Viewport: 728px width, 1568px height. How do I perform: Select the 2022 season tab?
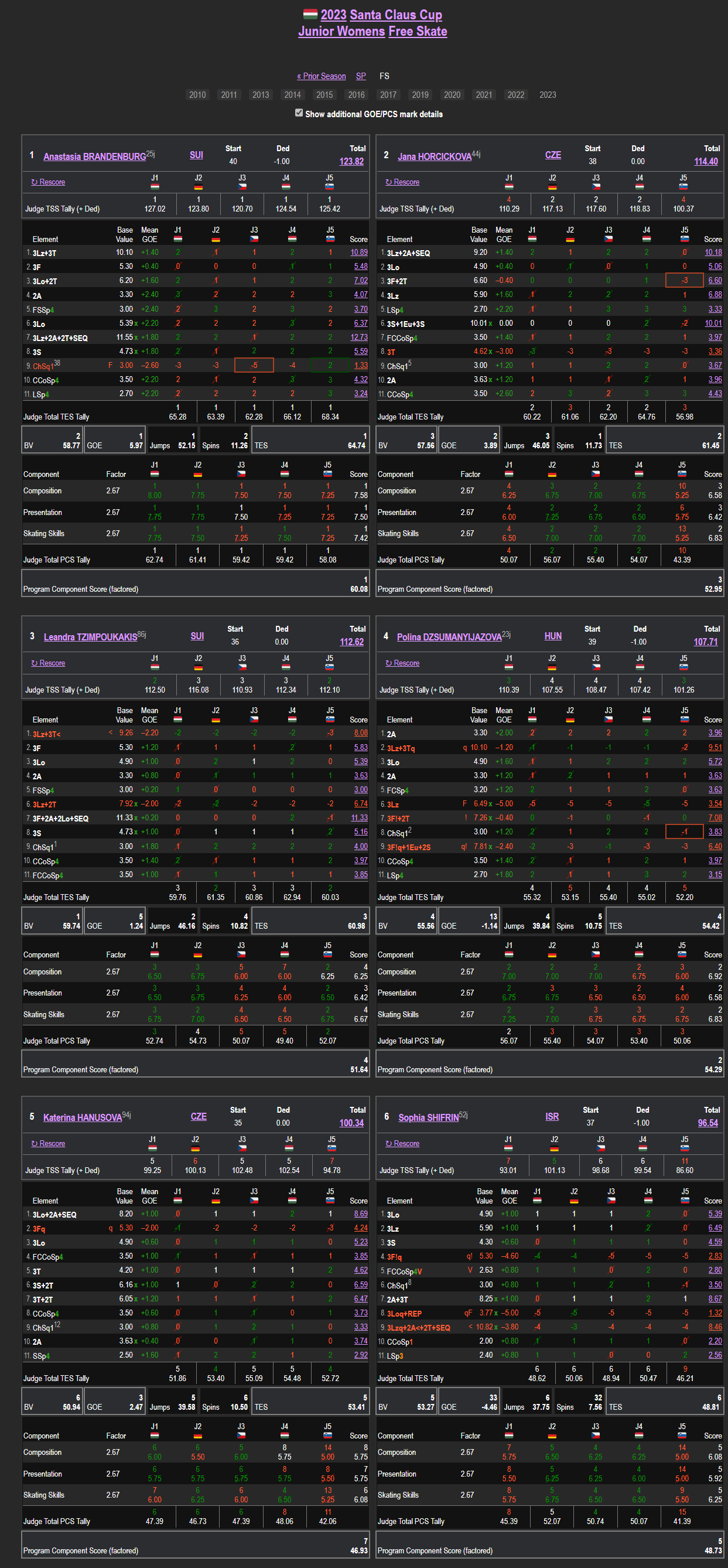[515, 95]
